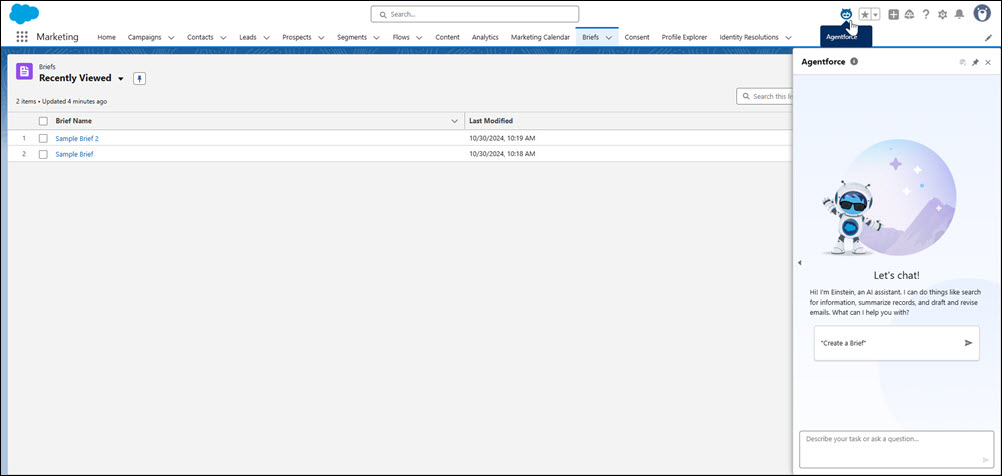Viewport: 1002px width, 476px height.
Task: Sort by the Last Modified column header
Action: 491,121
